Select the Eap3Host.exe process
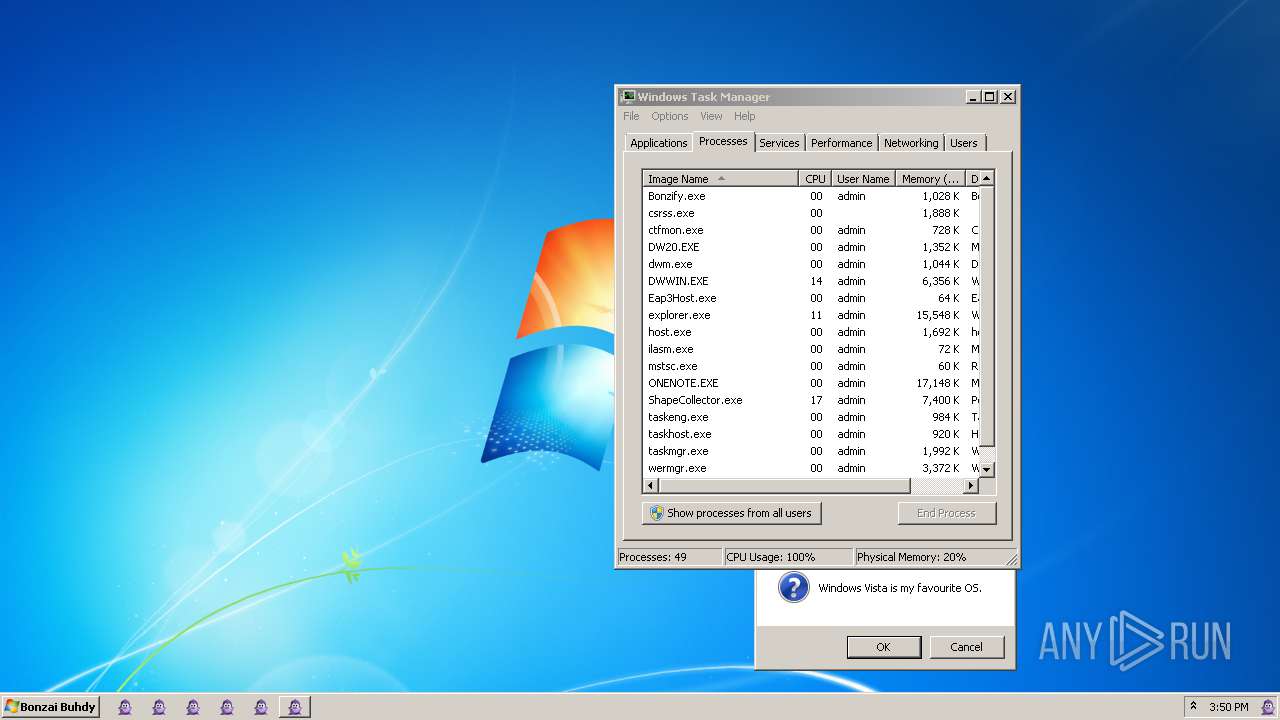 [x=811, y=298]
